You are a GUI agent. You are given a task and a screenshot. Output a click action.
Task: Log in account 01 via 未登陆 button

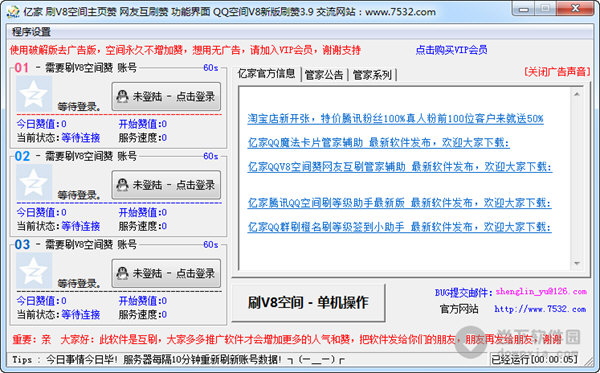tap(166, 96)
